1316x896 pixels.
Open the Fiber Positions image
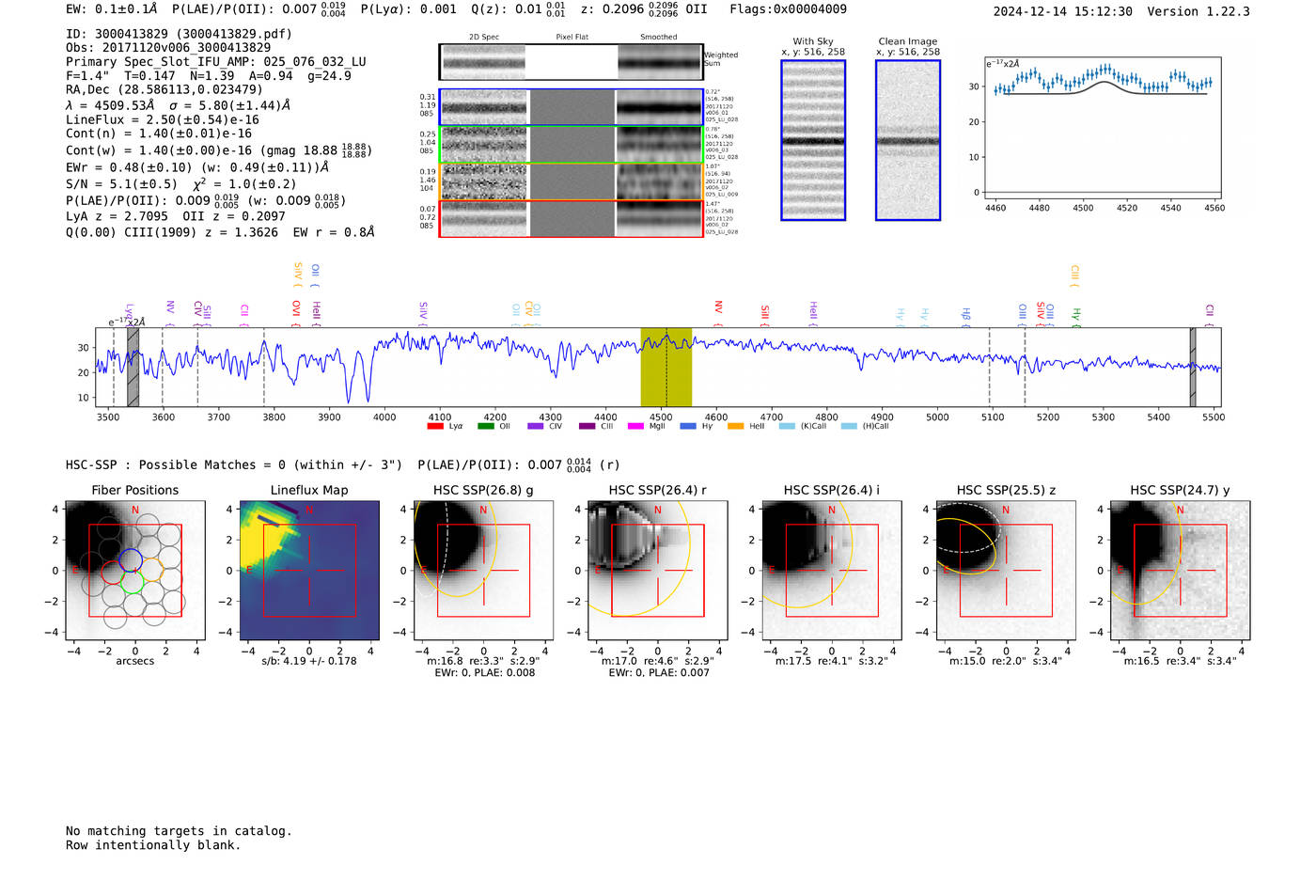pos(135,570)
